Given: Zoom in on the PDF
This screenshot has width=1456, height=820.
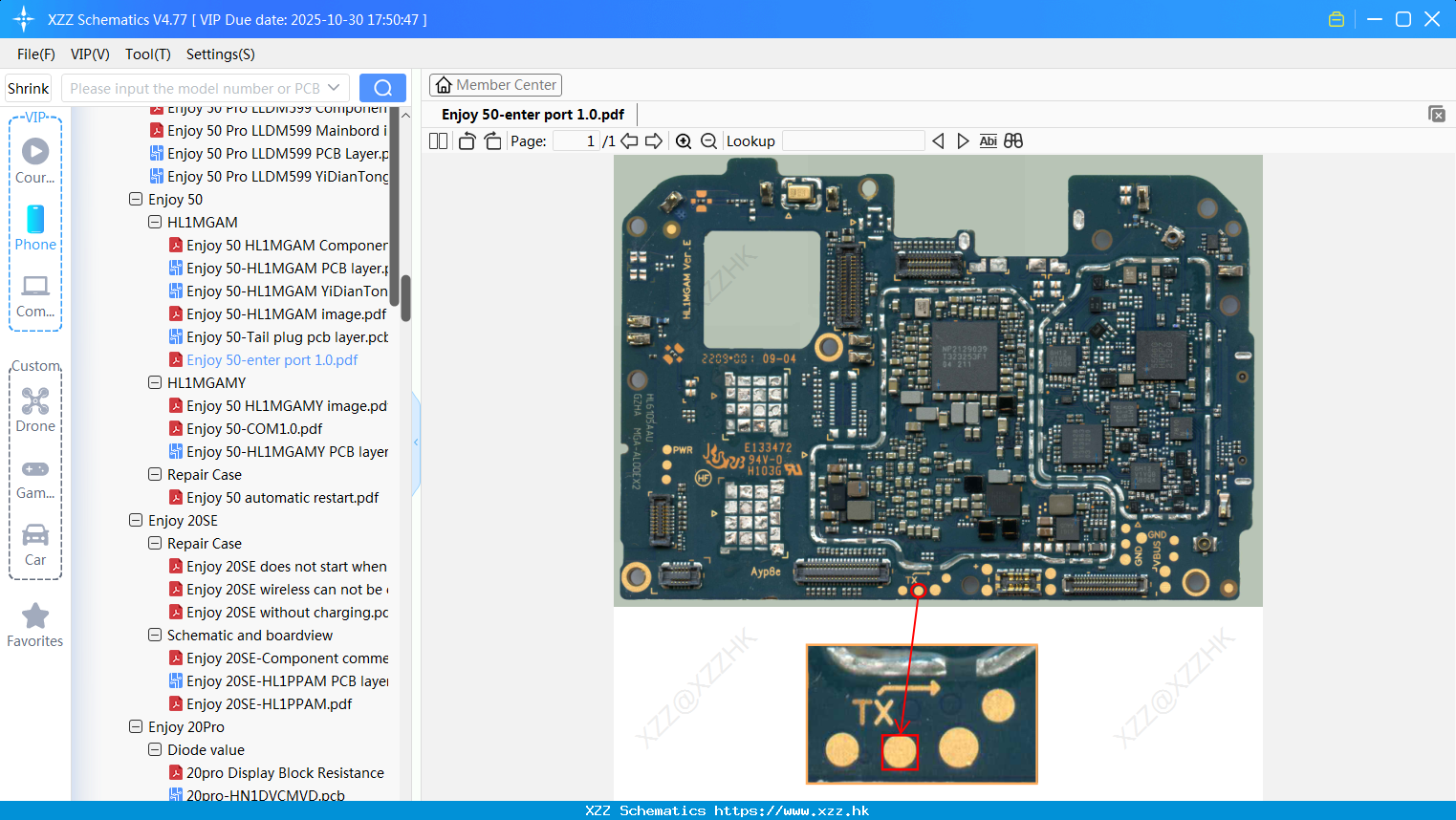Looking at the screenshot, I should tap(684, 140).
